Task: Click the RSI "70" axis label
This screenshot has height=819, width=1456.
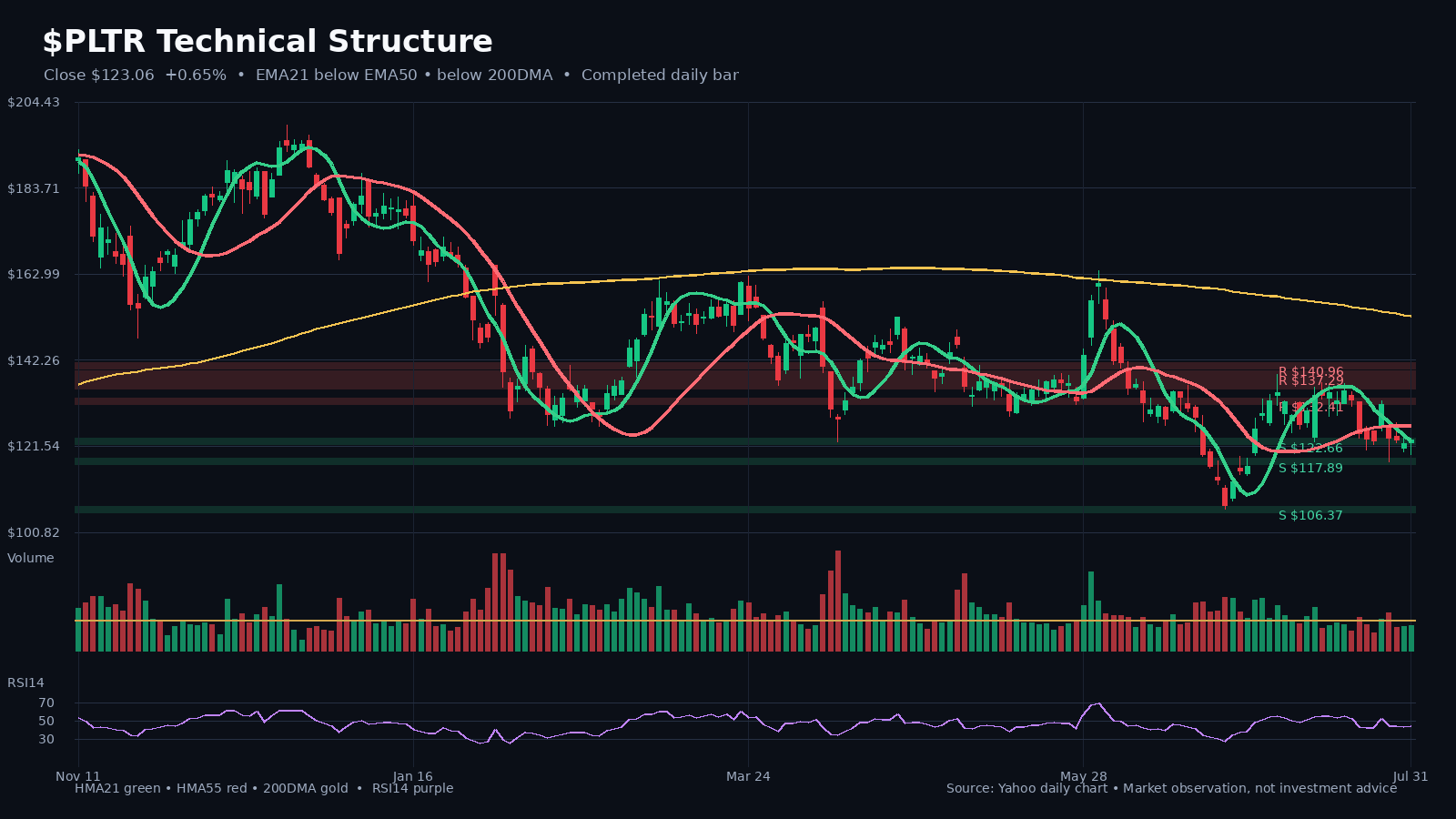Action: (x=46, y=703)
